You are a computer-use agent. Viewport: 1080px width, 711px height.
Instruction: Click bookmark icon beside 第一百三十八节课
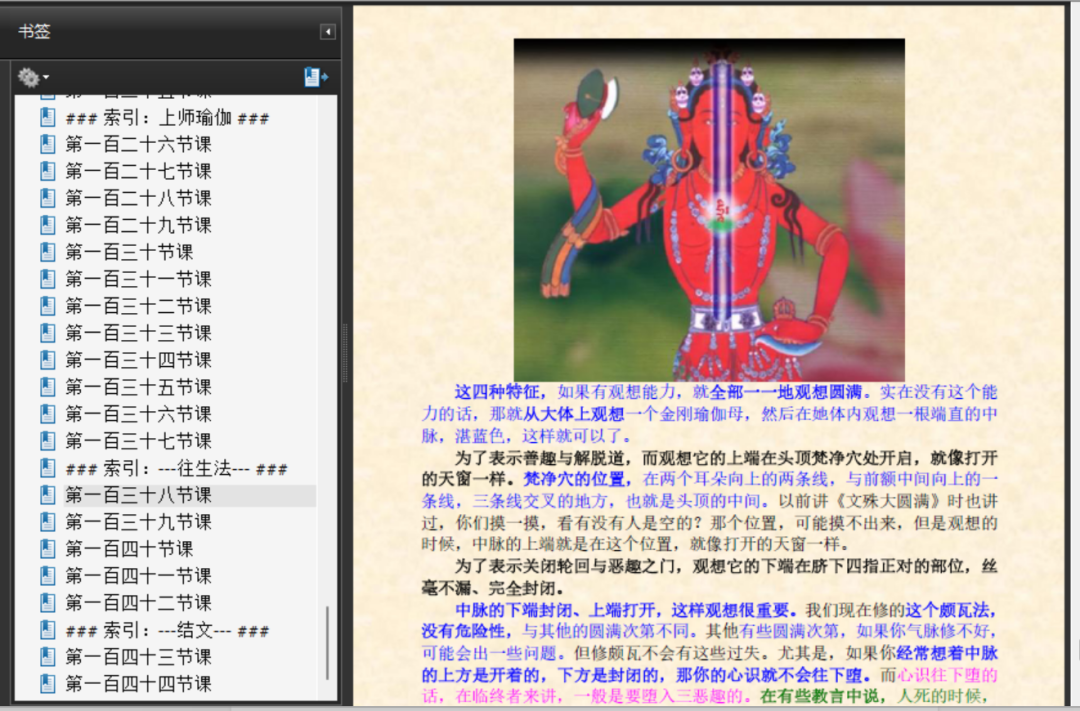coord(48,495)
